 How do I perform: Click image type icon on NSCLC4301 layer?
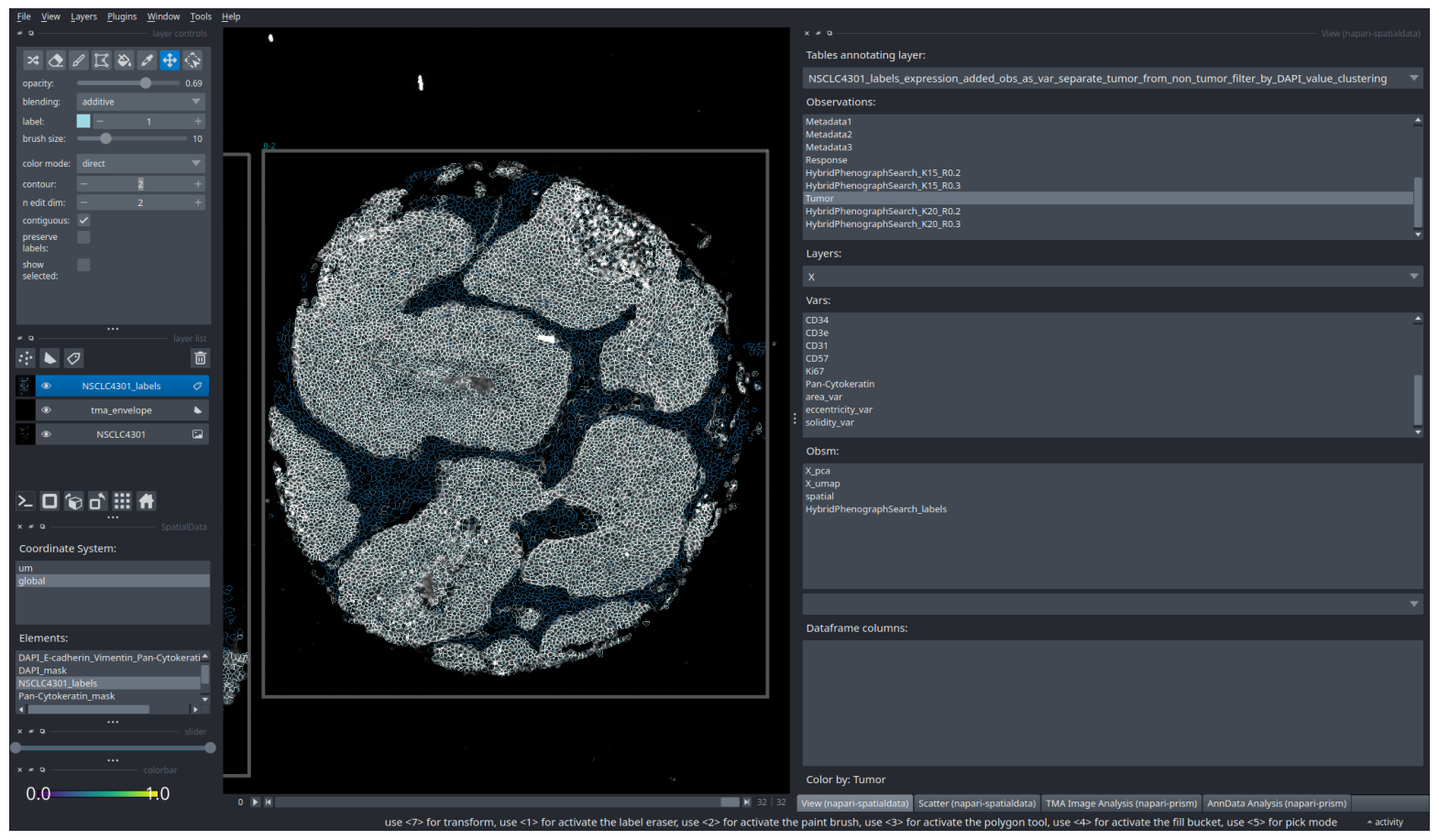coord(197,434)
